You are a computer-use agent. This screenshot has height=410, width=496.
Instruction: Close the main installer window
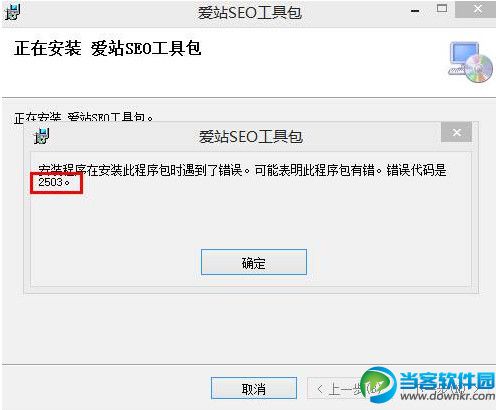477,9
